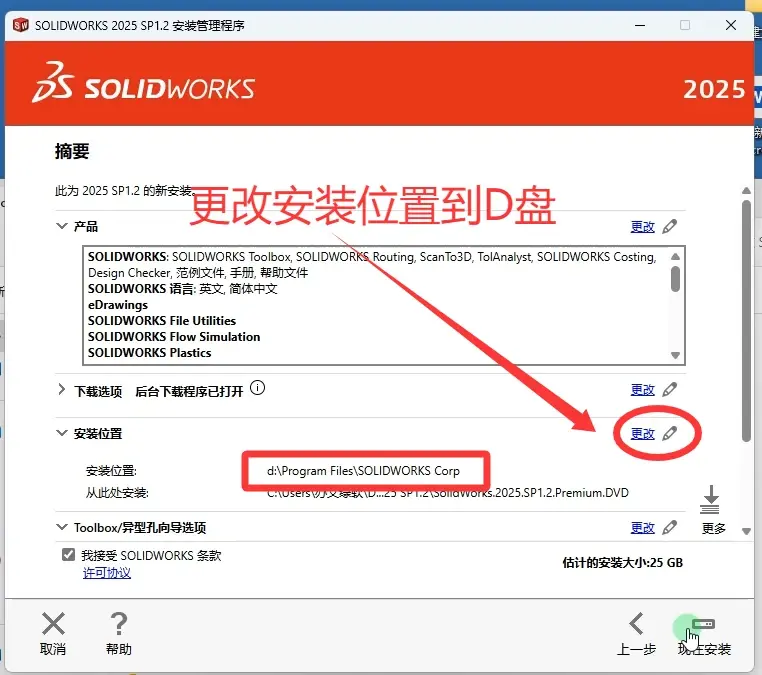Uncheck 我接受 SOLIDWORKS 条款 checkbox
762x675 pixels.
pyautogui.click(x=69, y=554)
